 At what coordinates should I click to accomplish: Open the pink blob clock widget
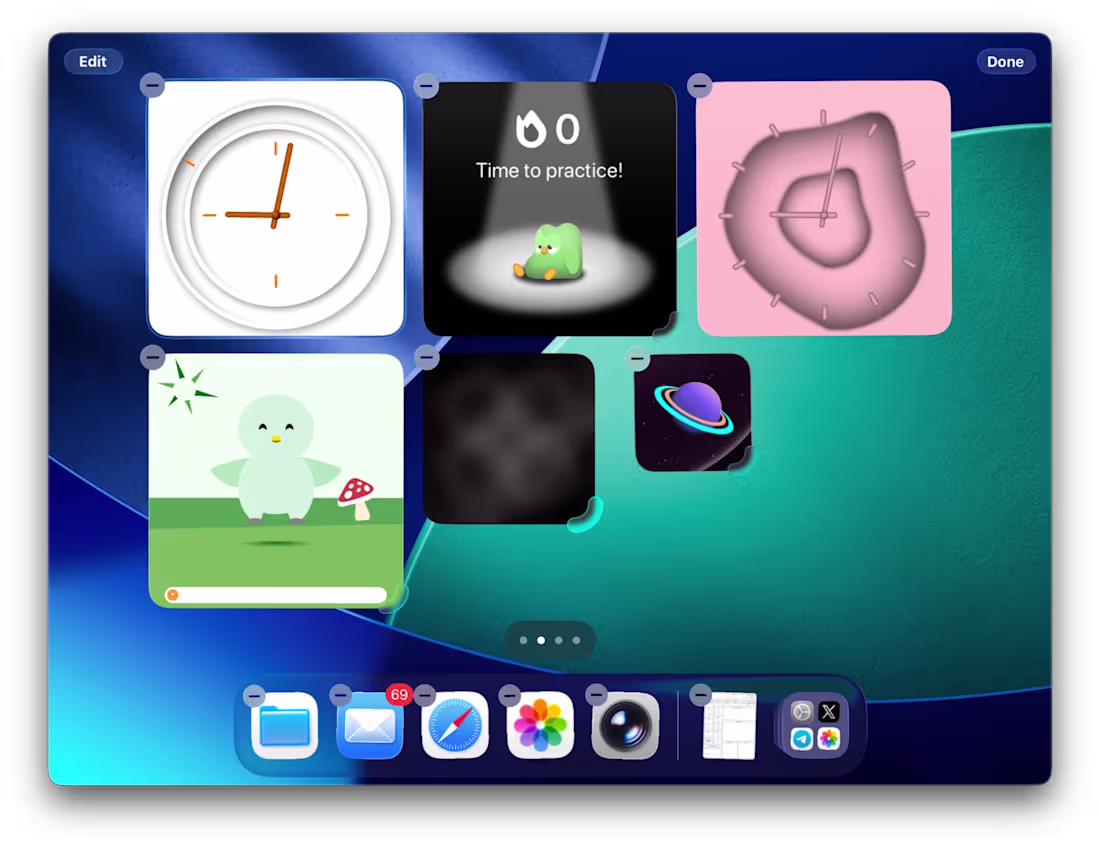click(824, 208)
